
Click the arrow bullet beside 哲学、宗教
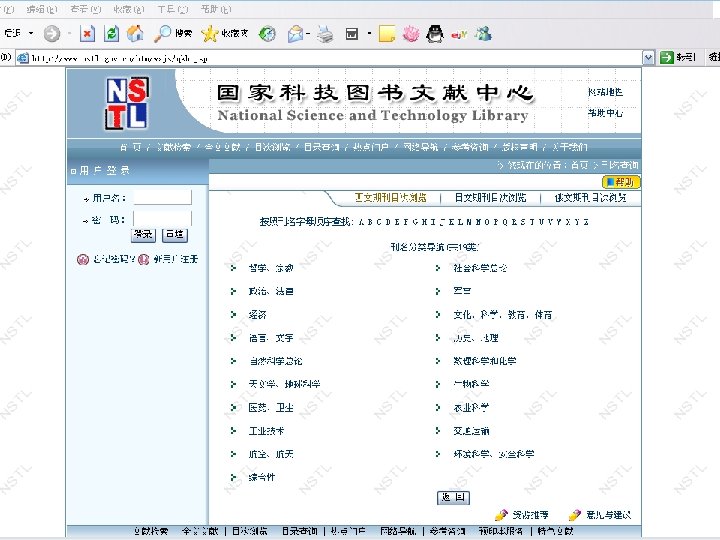coord(233,268)
